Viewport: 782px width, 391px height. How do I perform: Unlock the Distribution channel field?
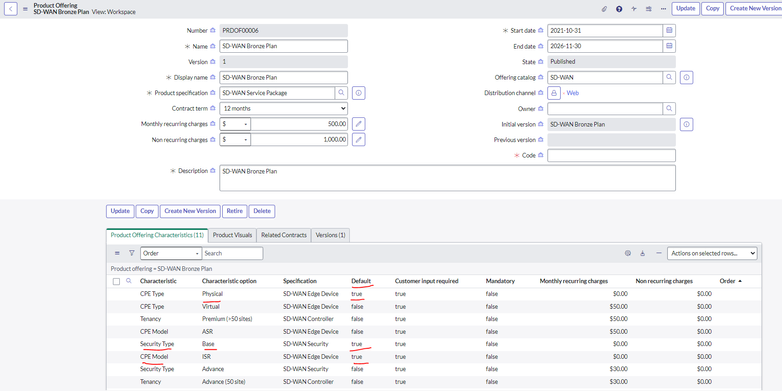pyautogui.click(x=554, y=93)
